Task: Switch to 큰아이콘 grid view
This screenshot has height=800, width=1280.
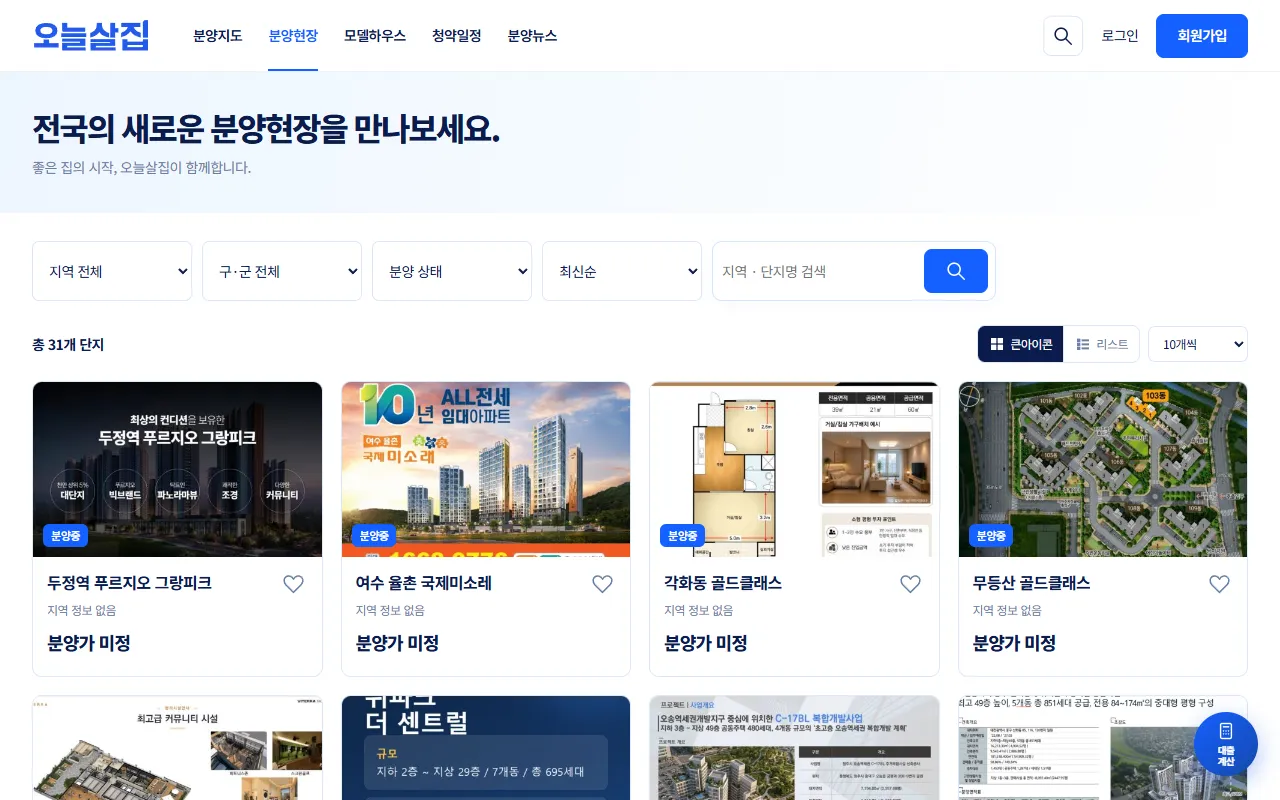Action: pyautogui.click(x=1021, y=344)
